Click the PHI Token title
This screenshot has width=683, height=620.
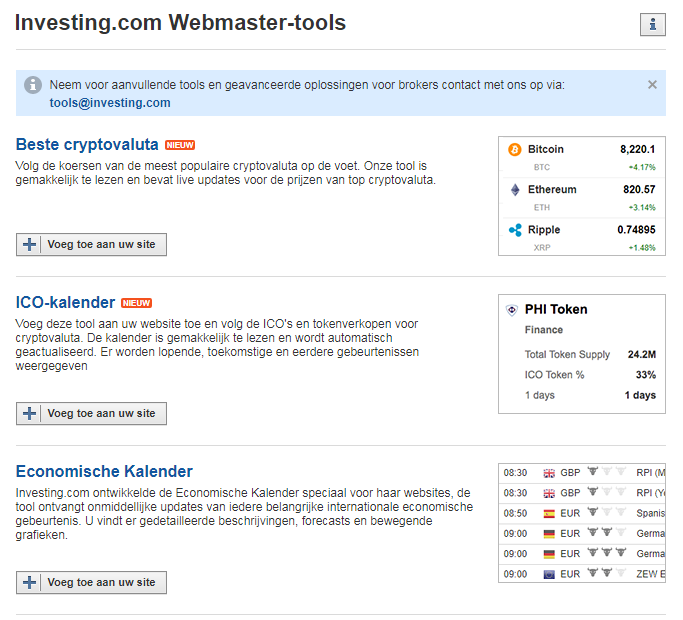pos(556,309)
